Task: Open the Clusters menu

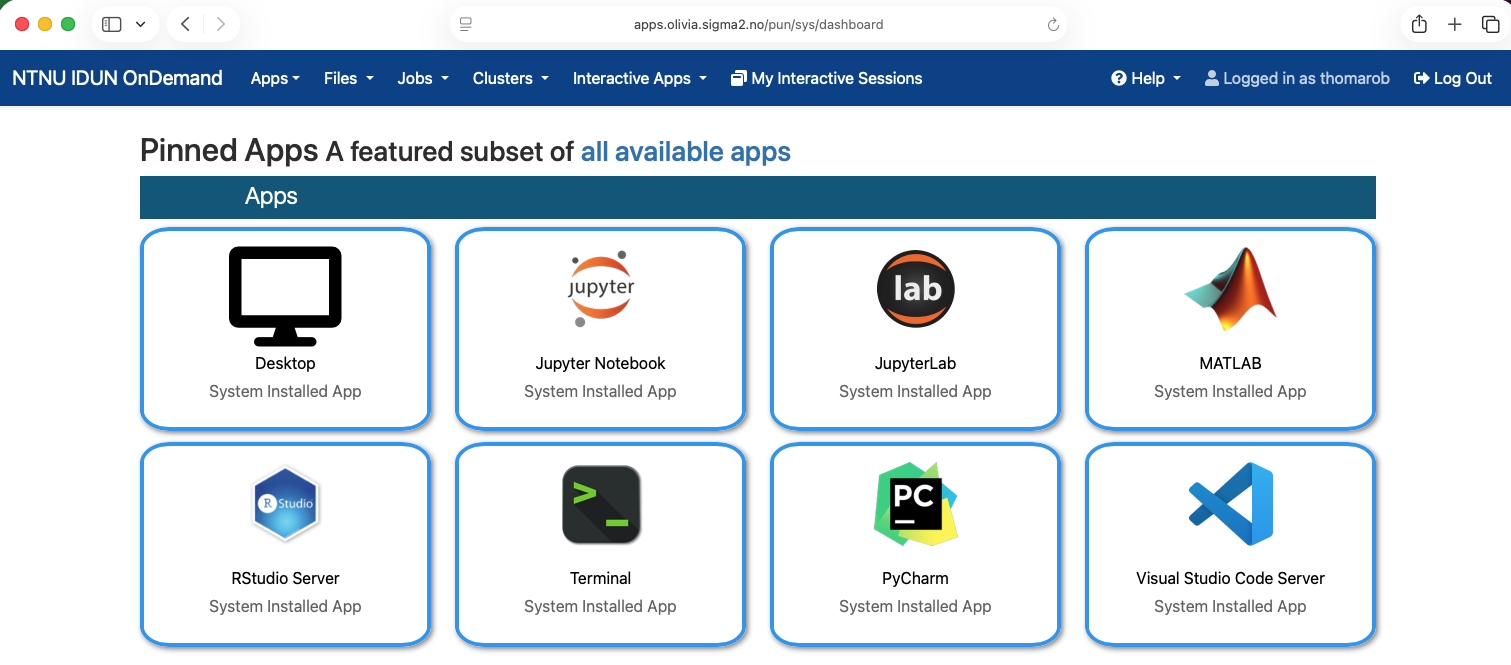Action: [510, 78]
